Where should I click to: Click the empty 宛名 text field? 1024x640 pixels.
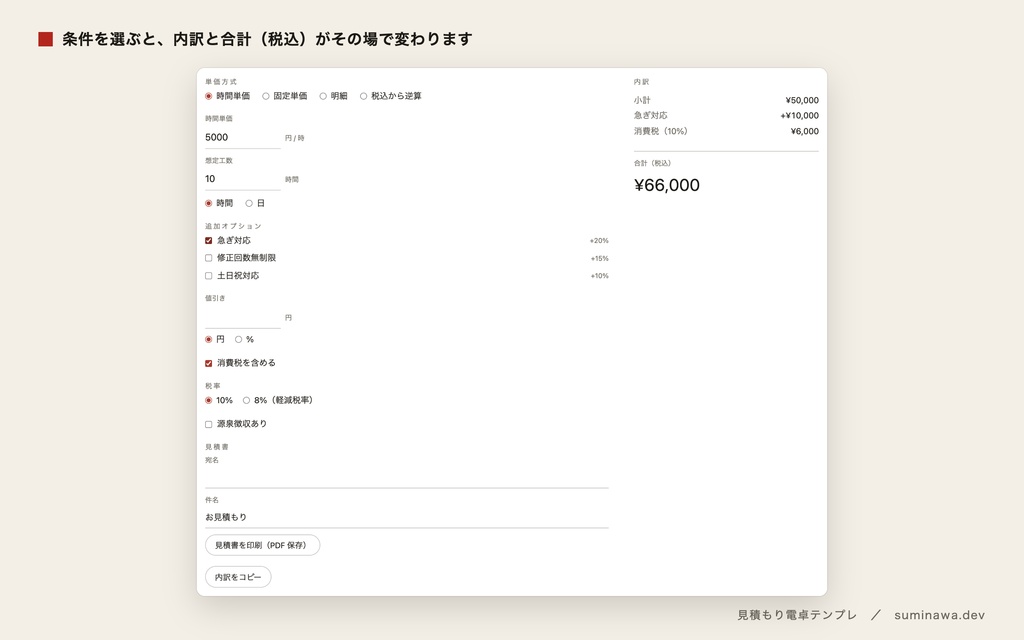pyautogui.click(x=406, y=477)
